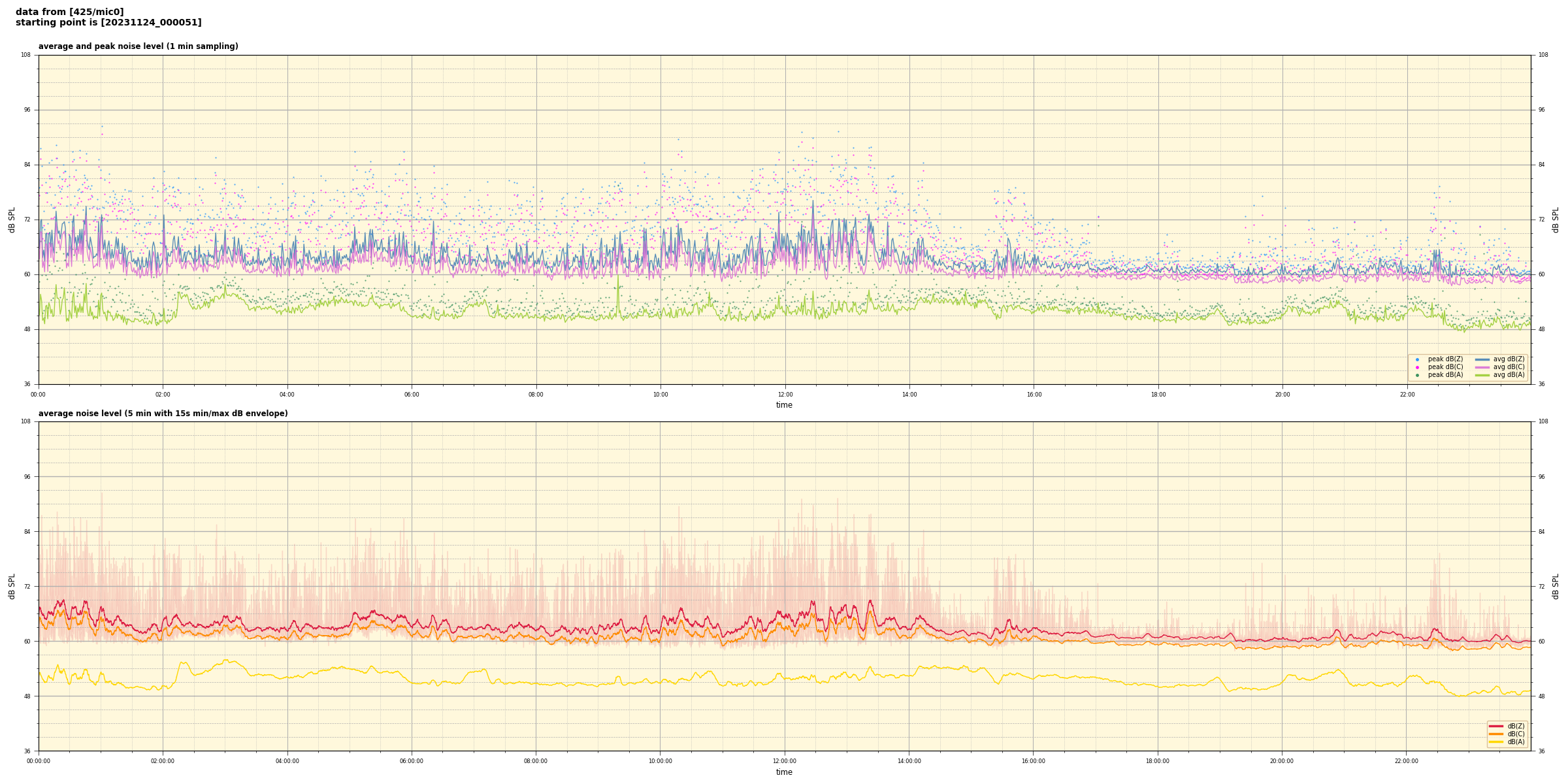Click the 12:00 tick label on top chart
Viewport: 1568px width, 784px height.
click(785, 395)
